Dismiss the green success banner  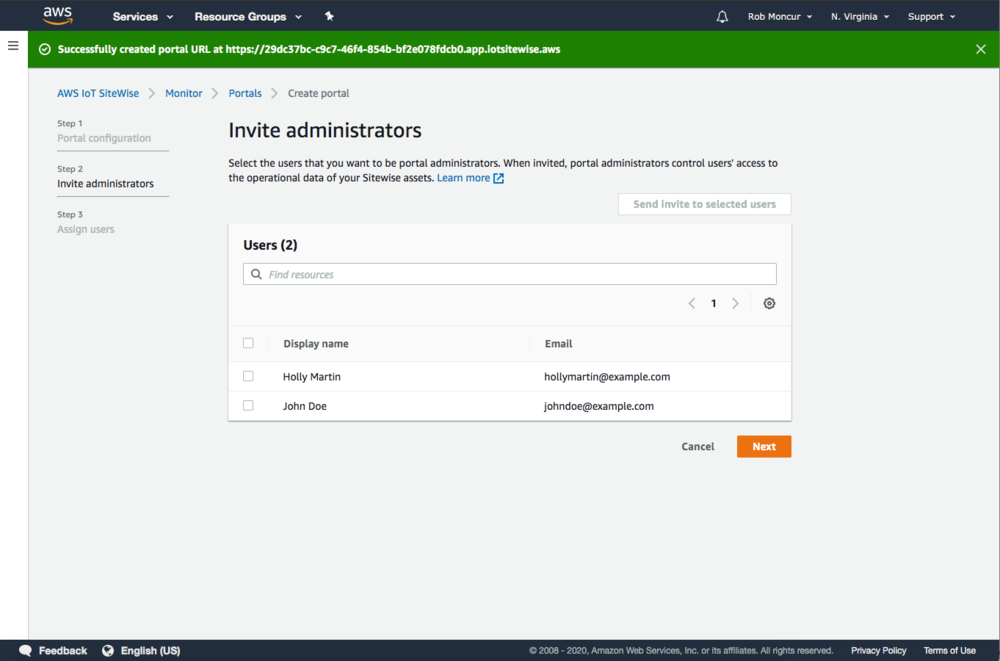click(x=980, y=49)
